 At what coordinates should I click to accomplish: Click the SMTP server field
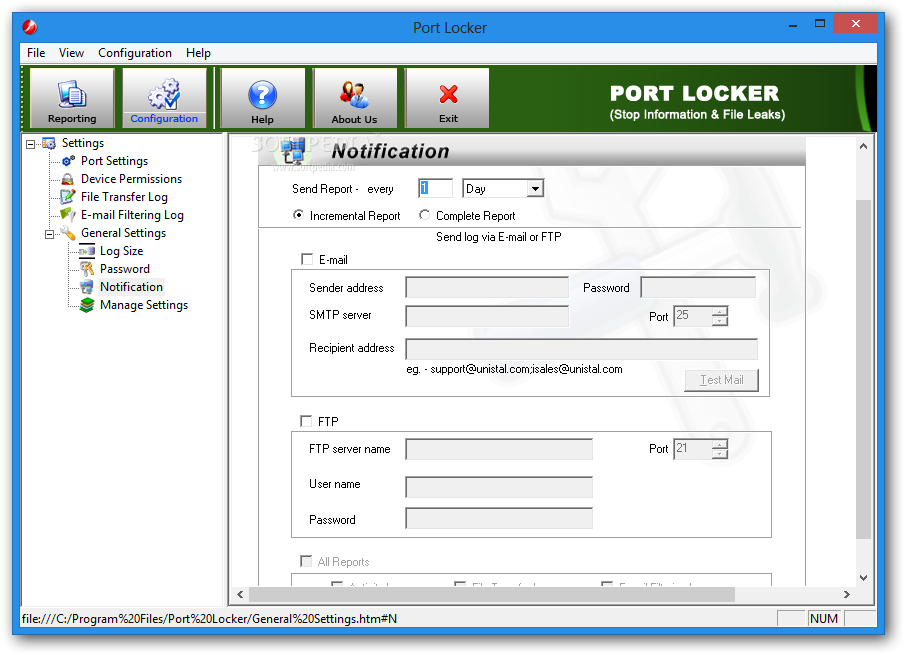tap(487, 316)
